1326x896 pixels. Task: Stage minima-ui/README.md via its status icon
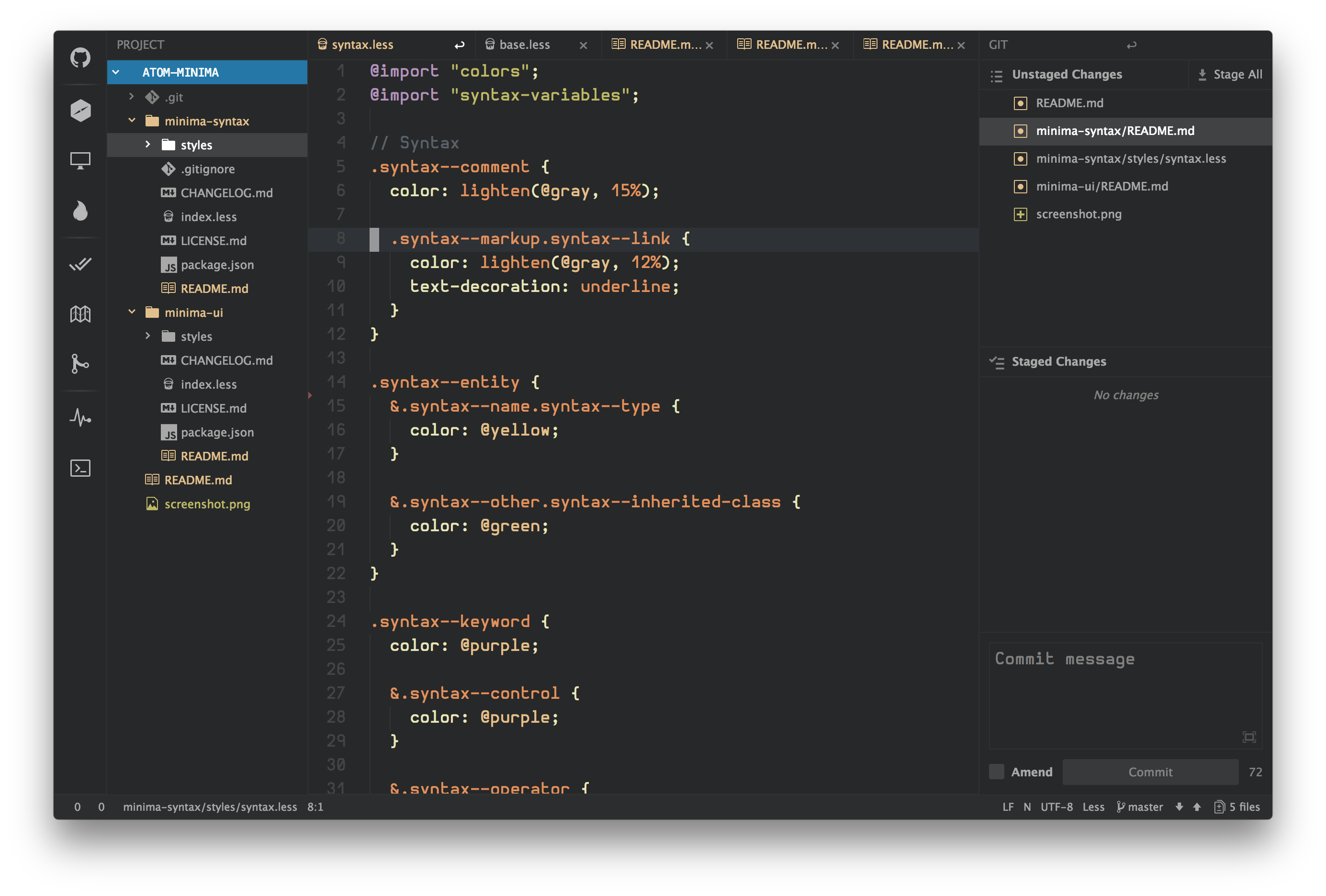coord(1020,187)
